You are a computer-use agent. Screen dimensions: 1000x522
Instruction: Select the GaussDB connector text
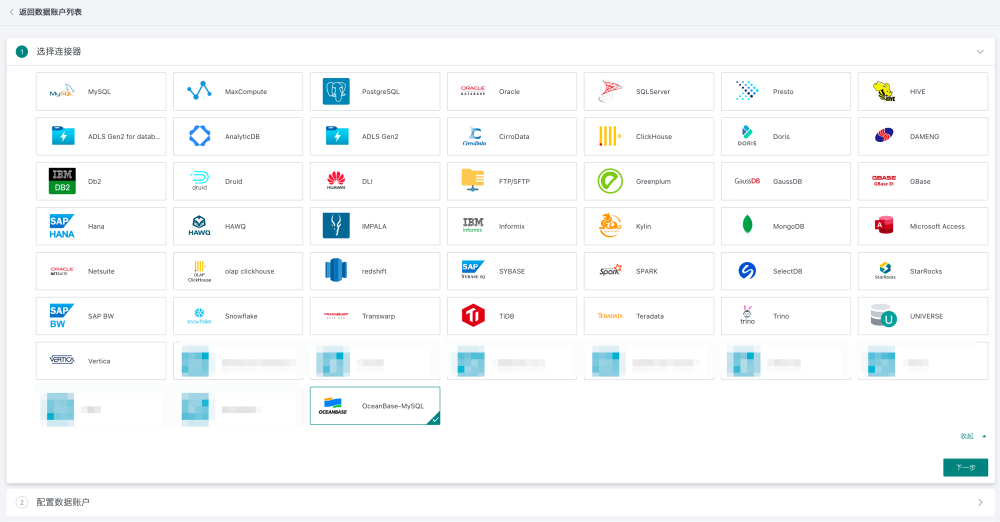click(787, 182)
